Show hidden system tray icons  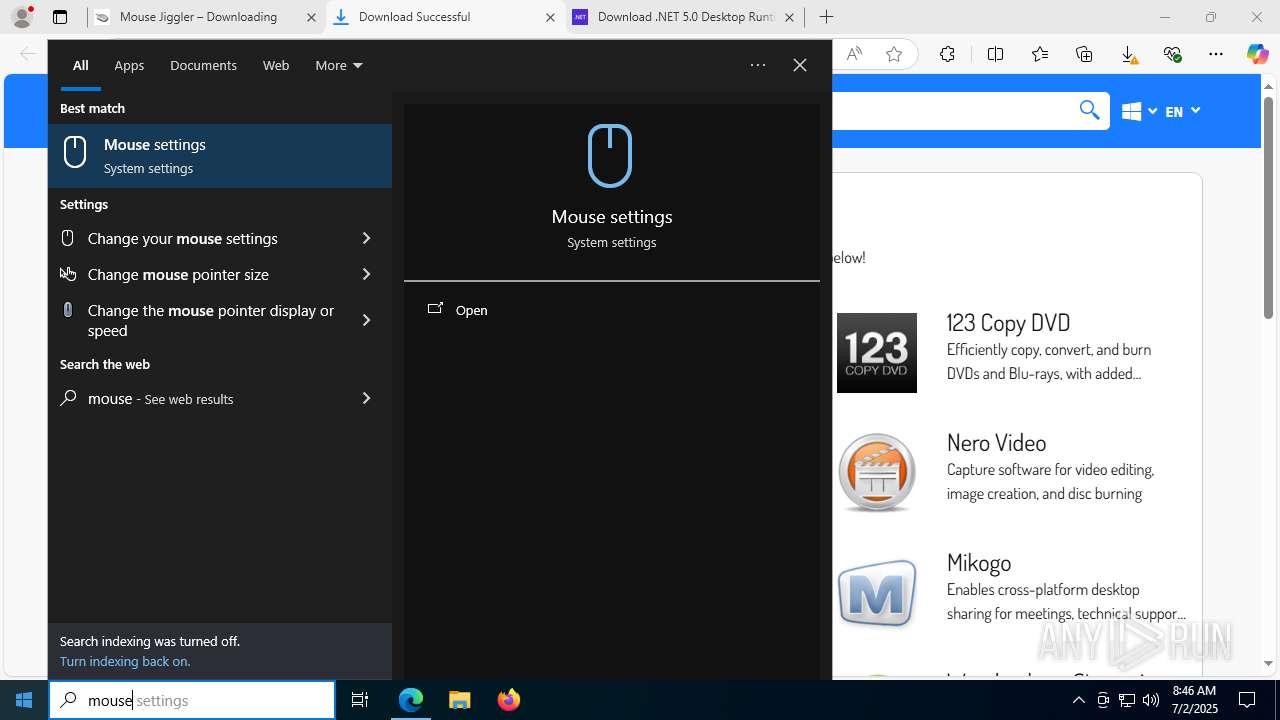1078,700
